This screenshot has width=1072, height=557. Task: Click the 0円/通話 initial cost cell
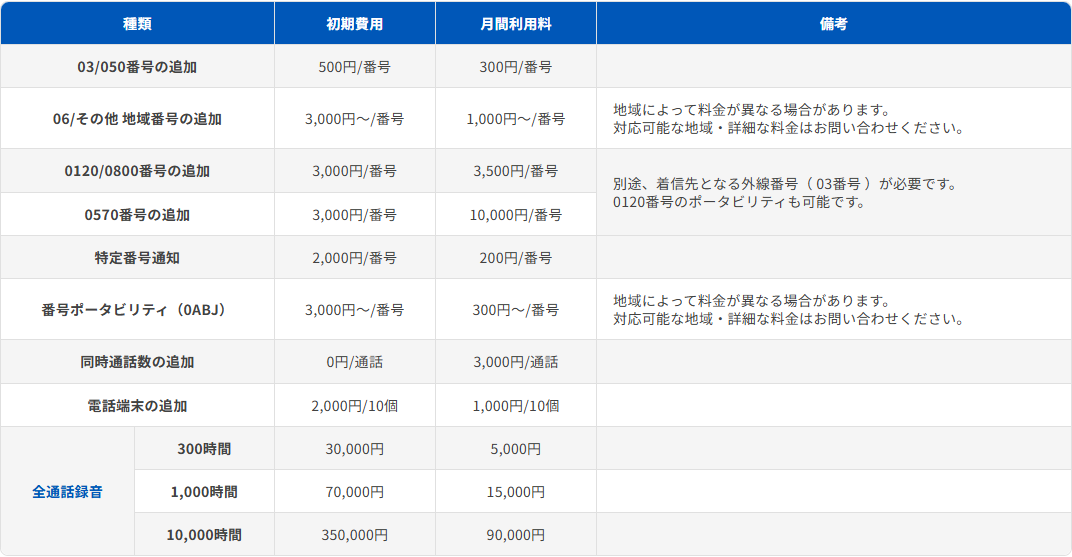[355, 362]
